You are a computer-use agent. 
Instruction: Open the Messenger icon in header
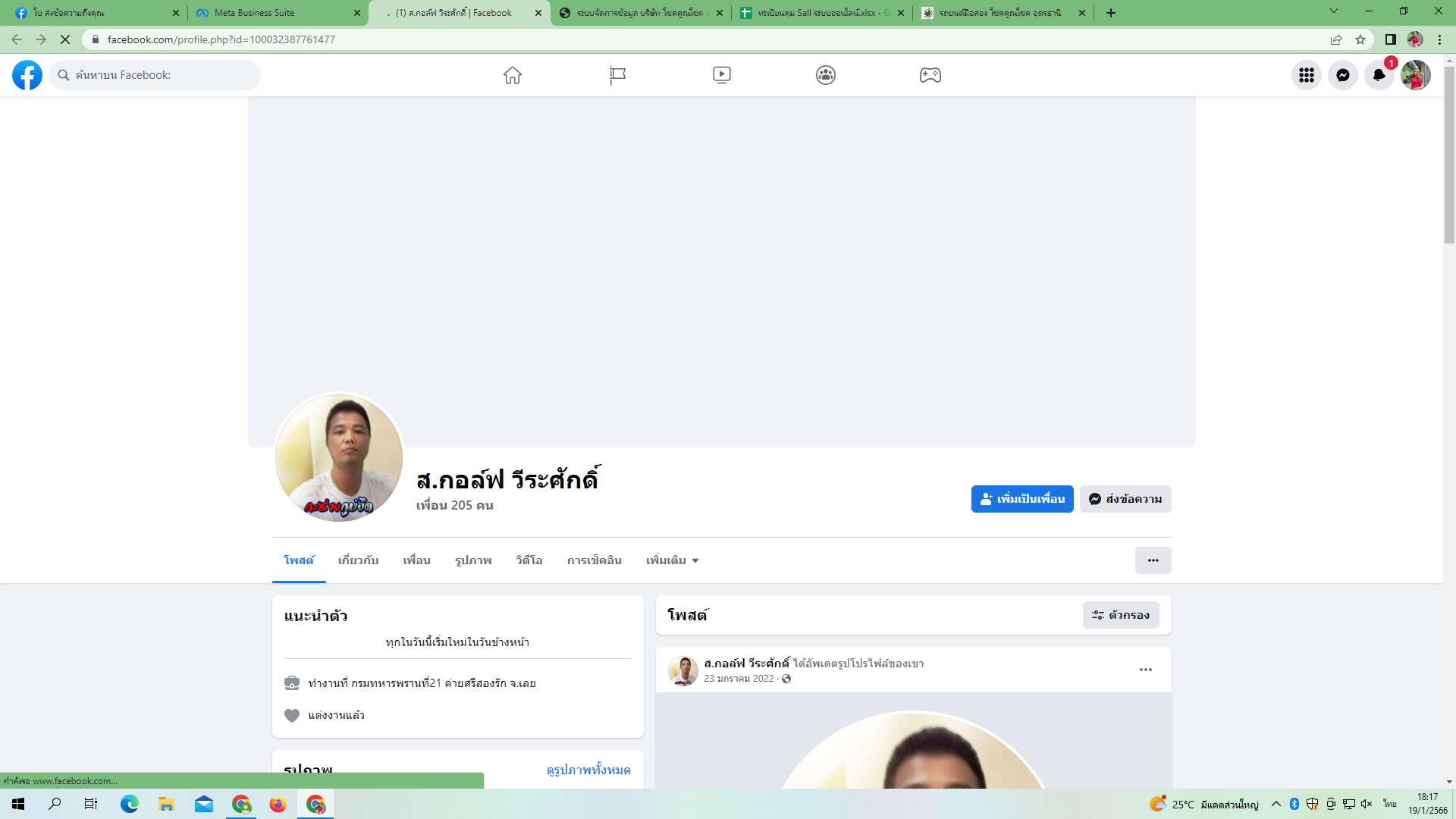[1343, 75]
